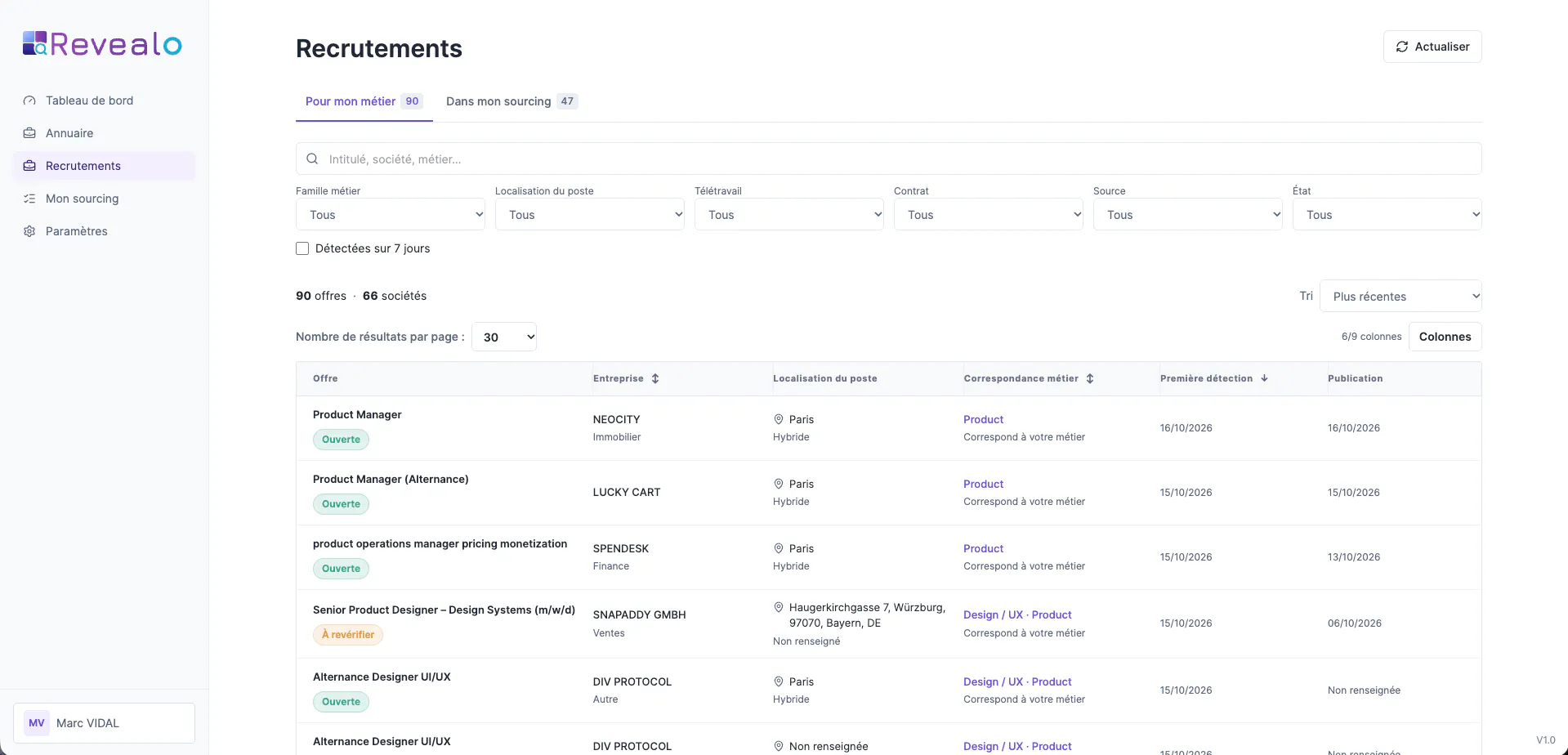Open the Product Manager (Alternance) offer
Screen dimensions: 1568x755
click(x=391, y=479)
